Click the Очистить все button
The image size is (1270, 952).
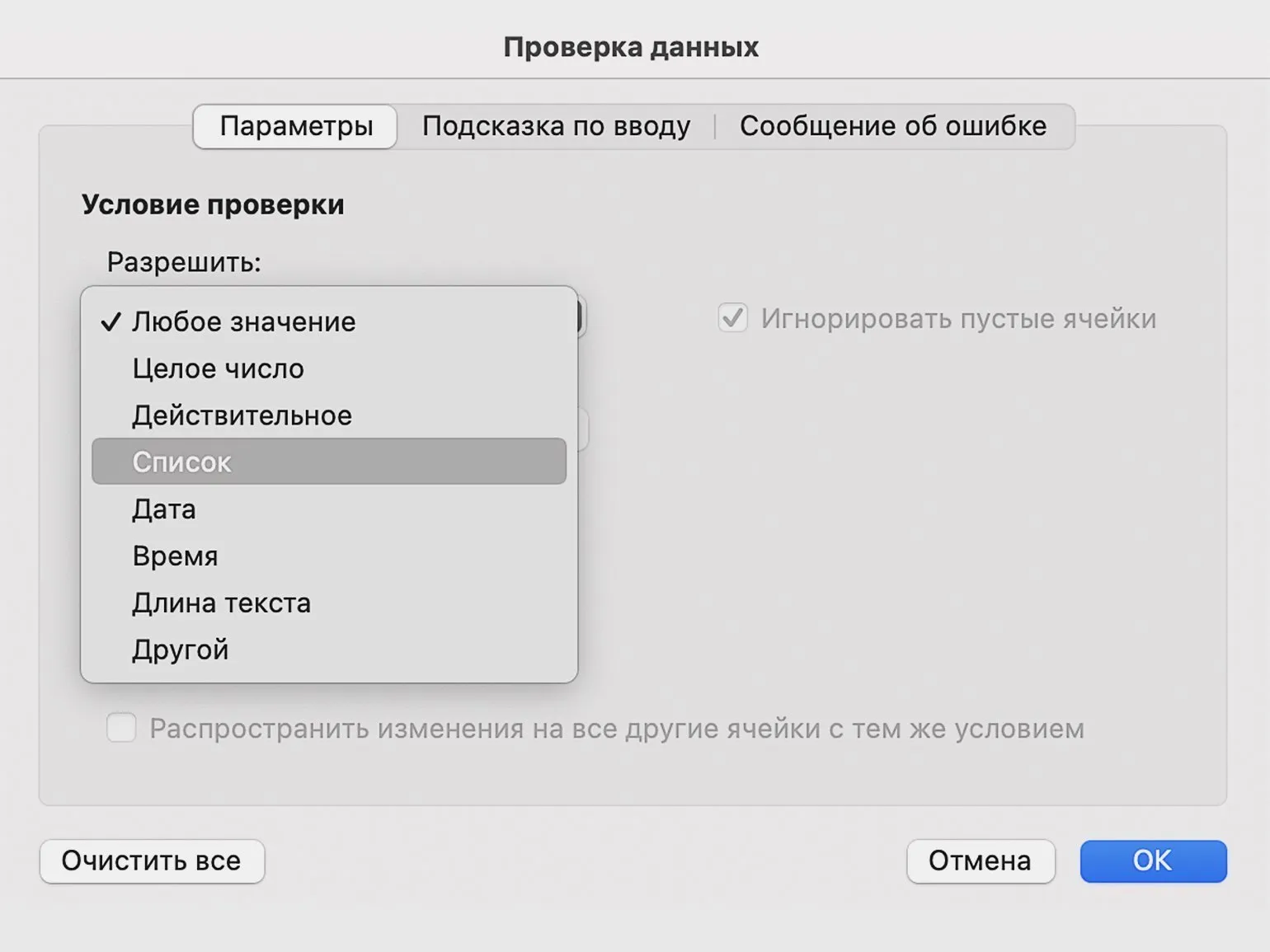point(152,861)
